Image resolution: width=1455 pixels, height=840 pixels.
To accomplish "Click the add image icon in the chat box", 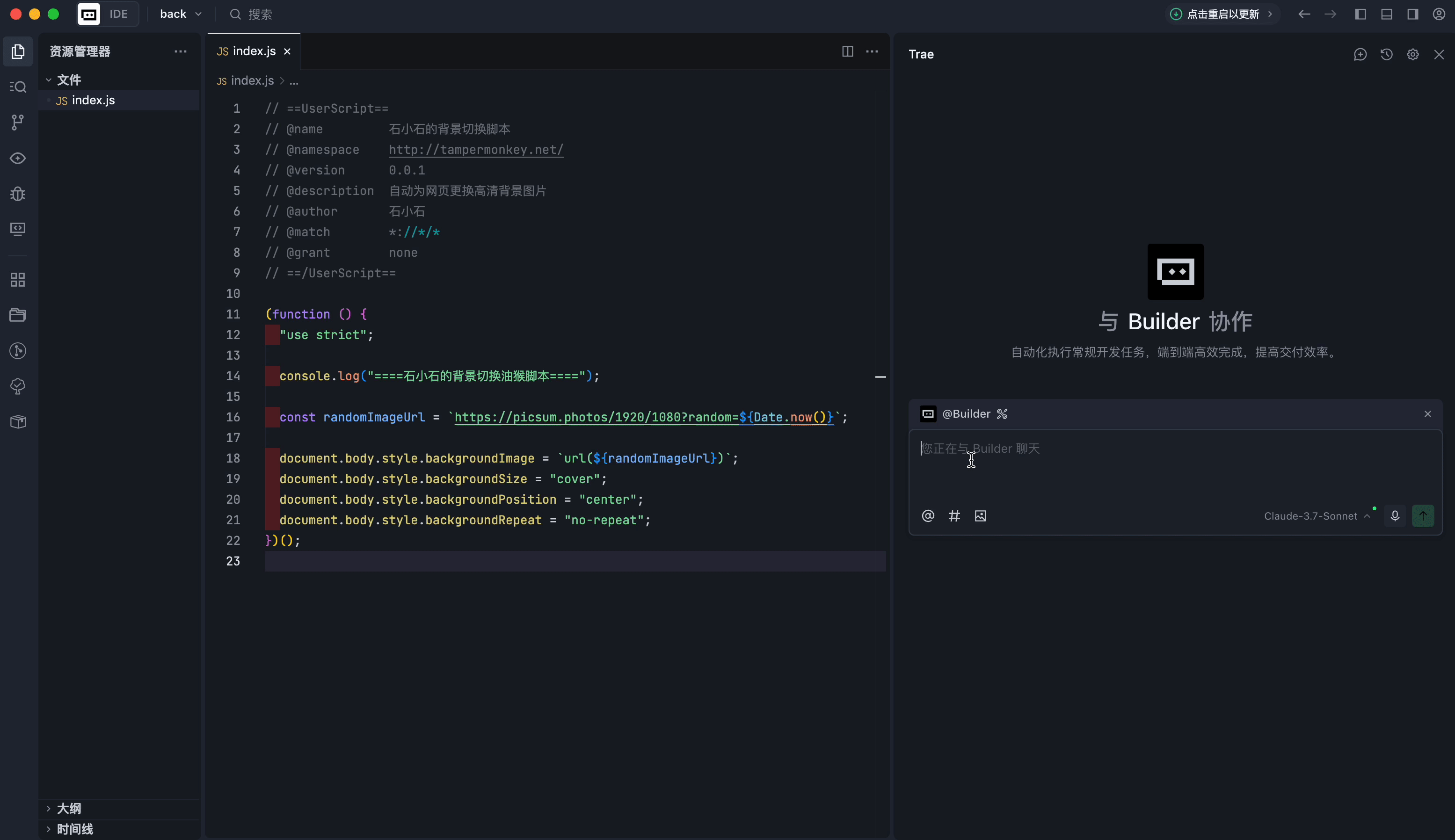I will click(980, 516).
